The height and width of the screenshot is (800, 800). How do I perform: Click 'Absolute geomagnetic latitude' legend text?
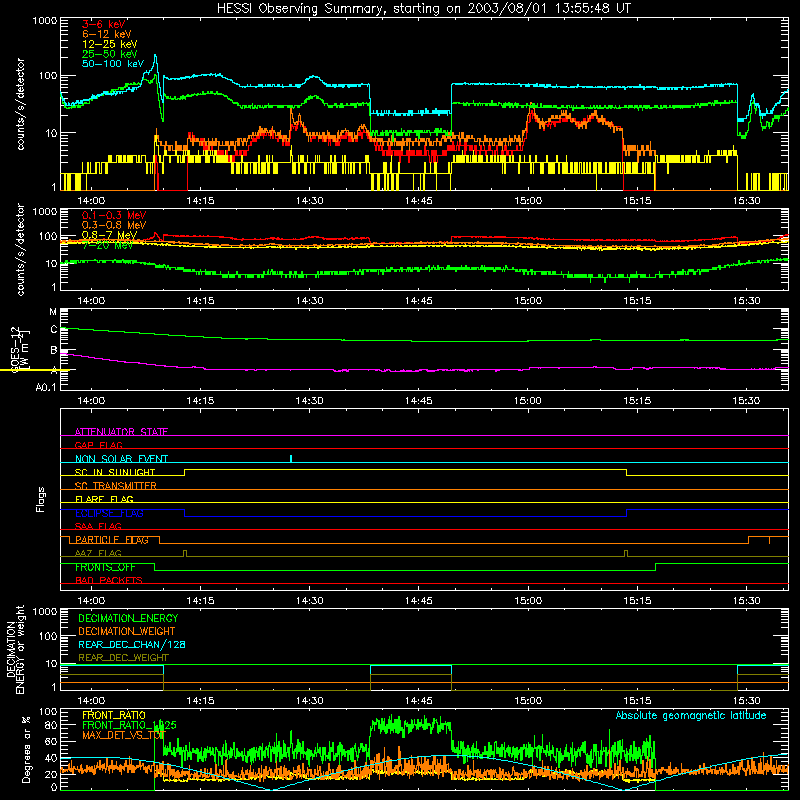(691, 715)
